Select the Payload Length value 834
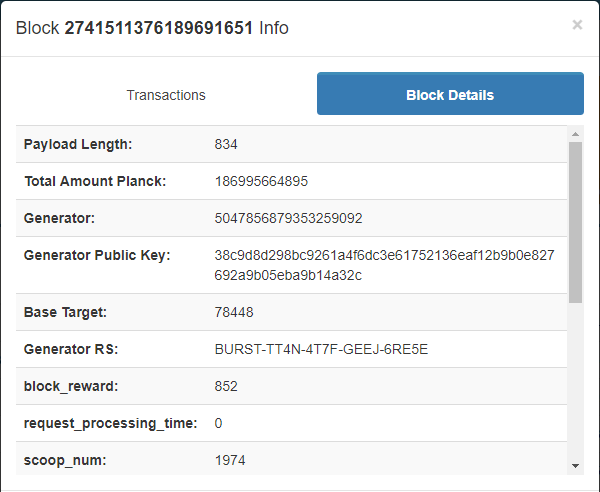 pos(226,144)
